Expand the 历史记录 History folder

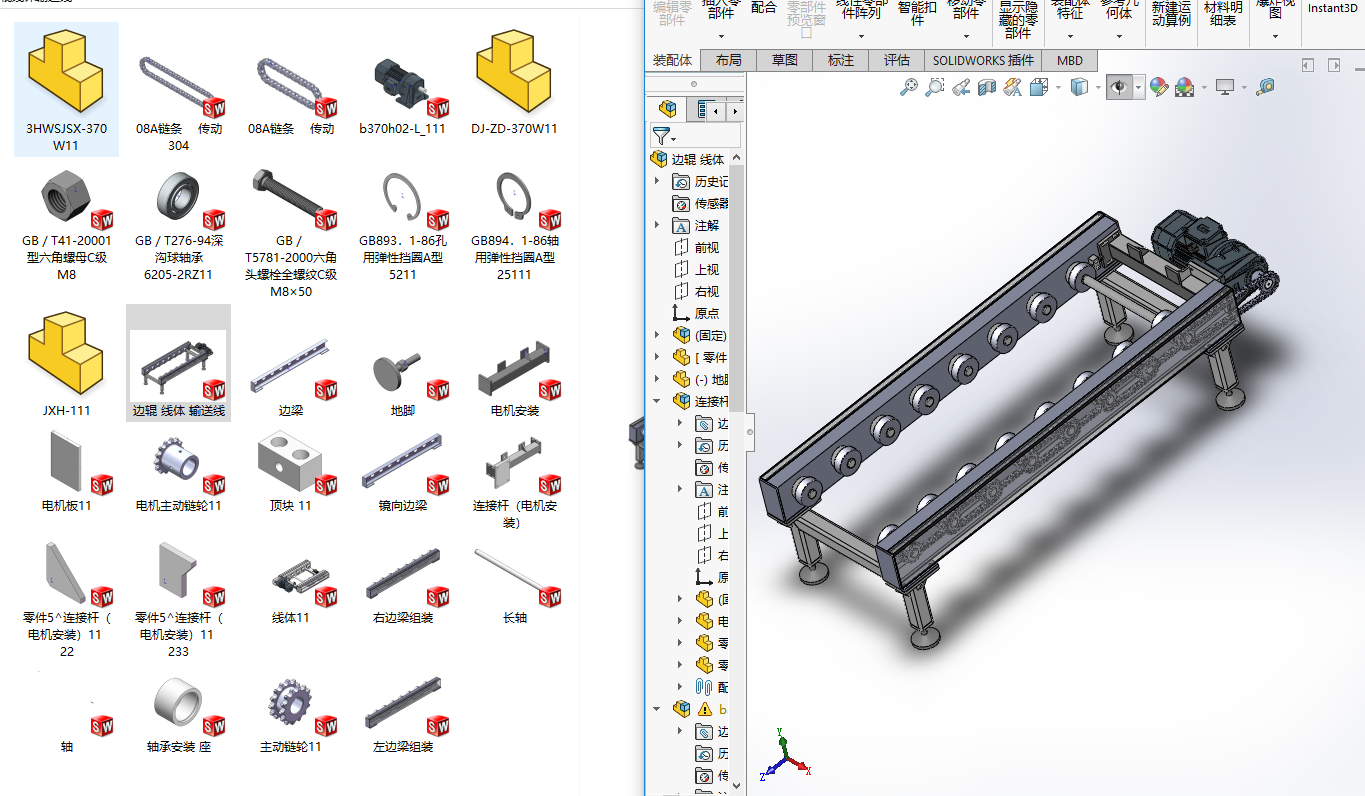(x=657, y=181)
